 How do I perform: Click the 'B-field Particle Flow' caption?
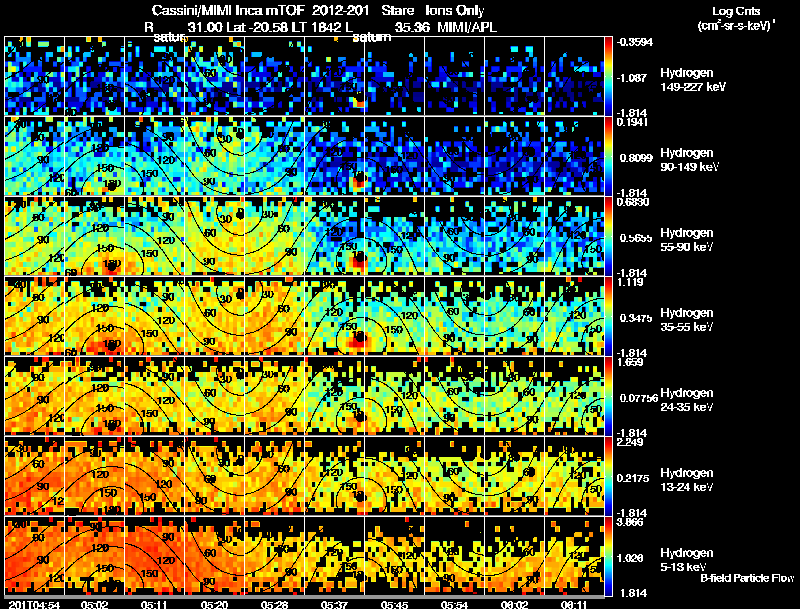(747, 578)
